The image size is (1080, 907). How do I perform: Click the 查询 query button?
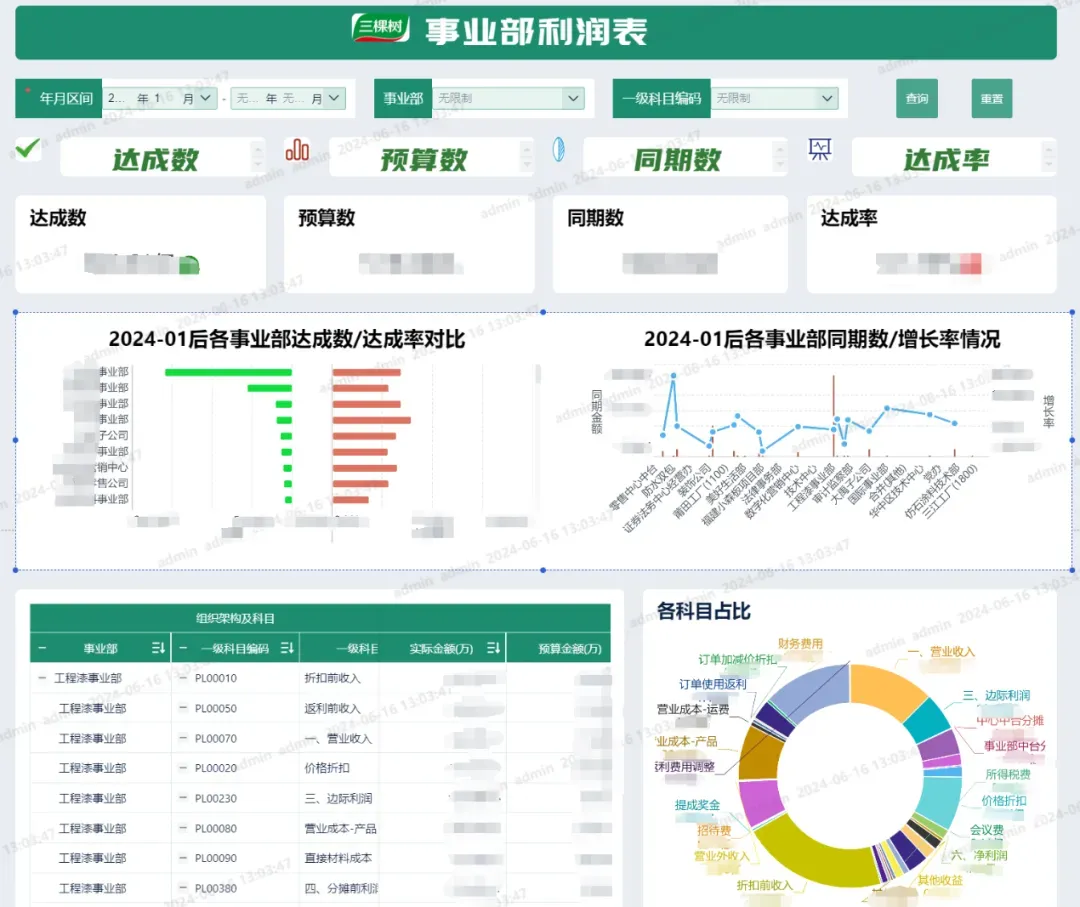click(x=917, y=98)
